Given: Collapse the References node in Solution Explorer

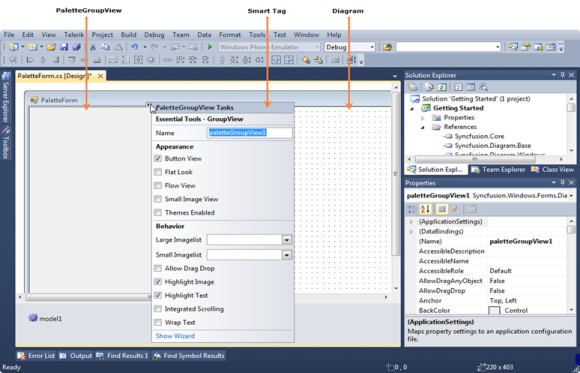Looking at the screenshot, I should [423, 127].
